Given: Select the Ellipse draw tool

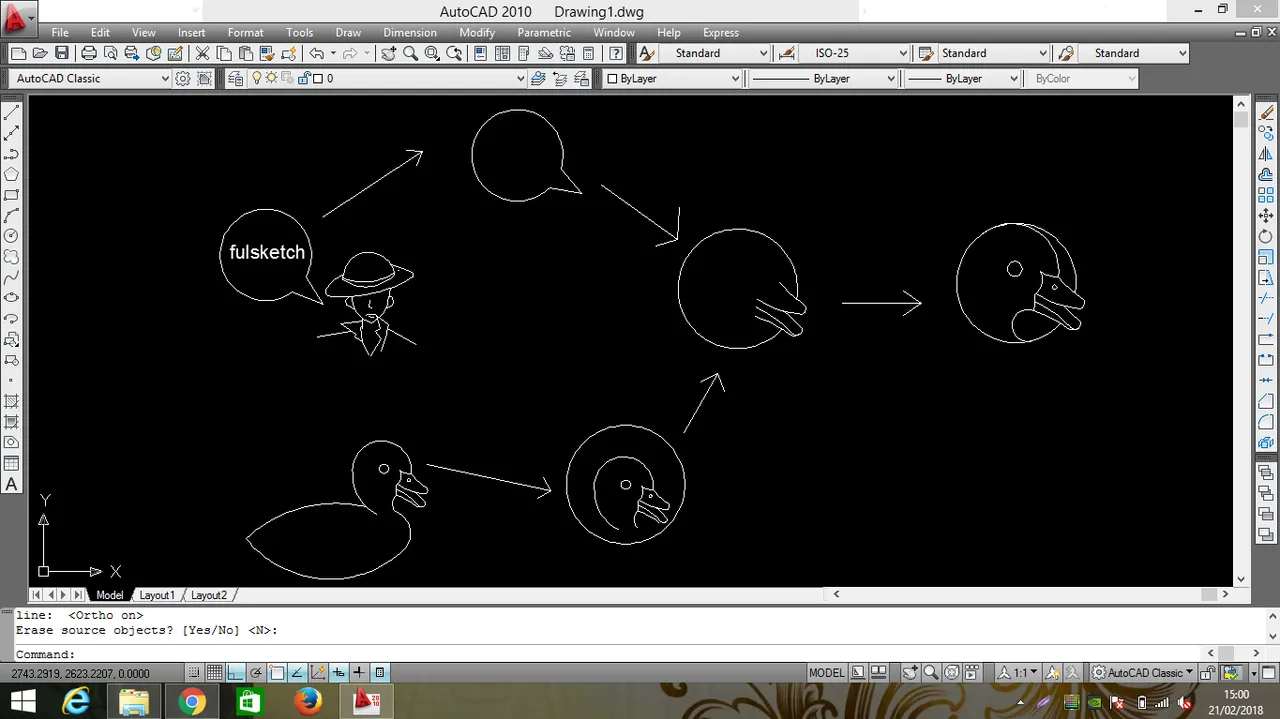Looking at the screenshot, I should pyautogui.click(x=12, y=298).
